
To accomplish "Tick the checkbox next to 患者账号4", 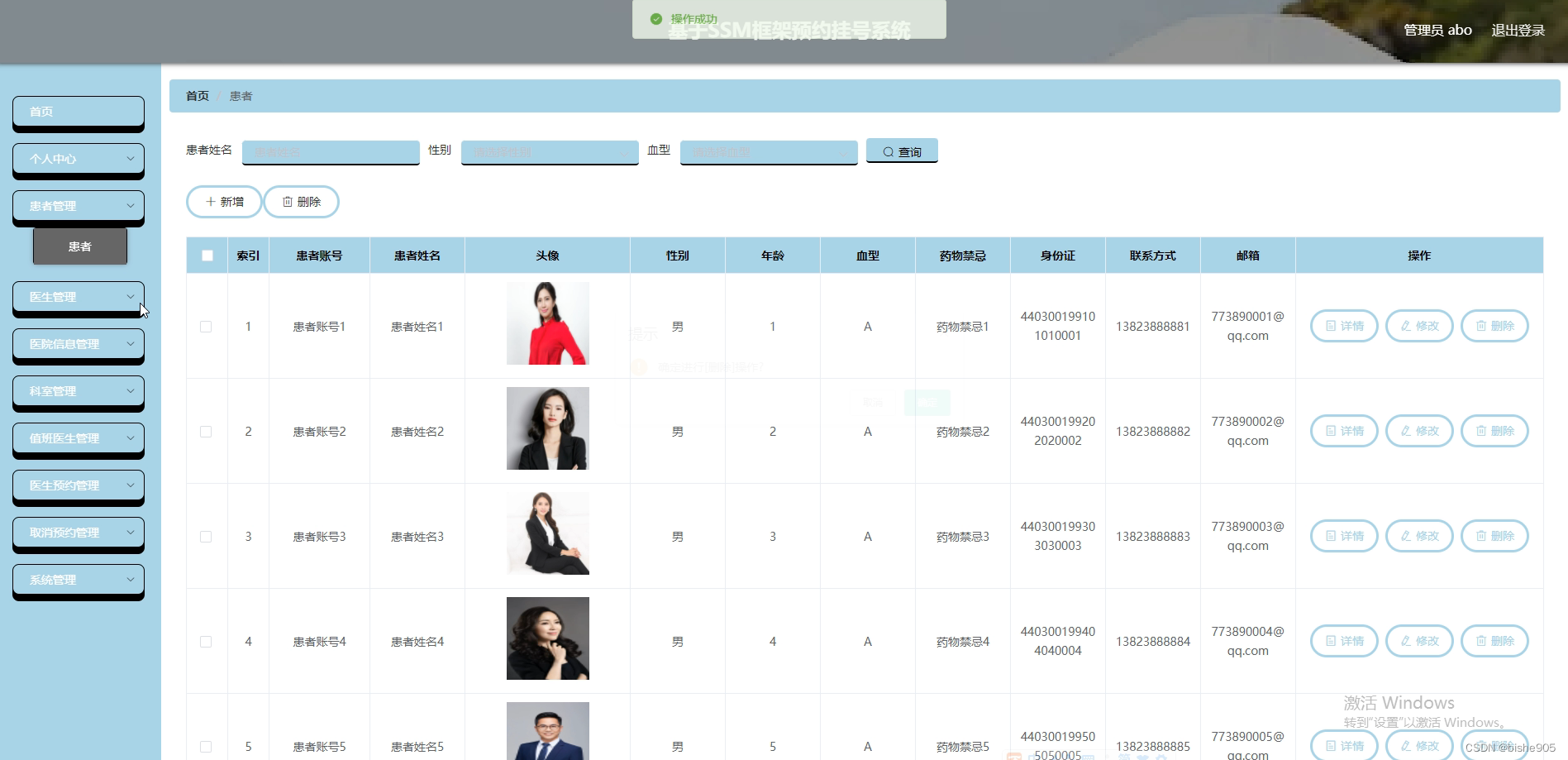I will 206,641.
